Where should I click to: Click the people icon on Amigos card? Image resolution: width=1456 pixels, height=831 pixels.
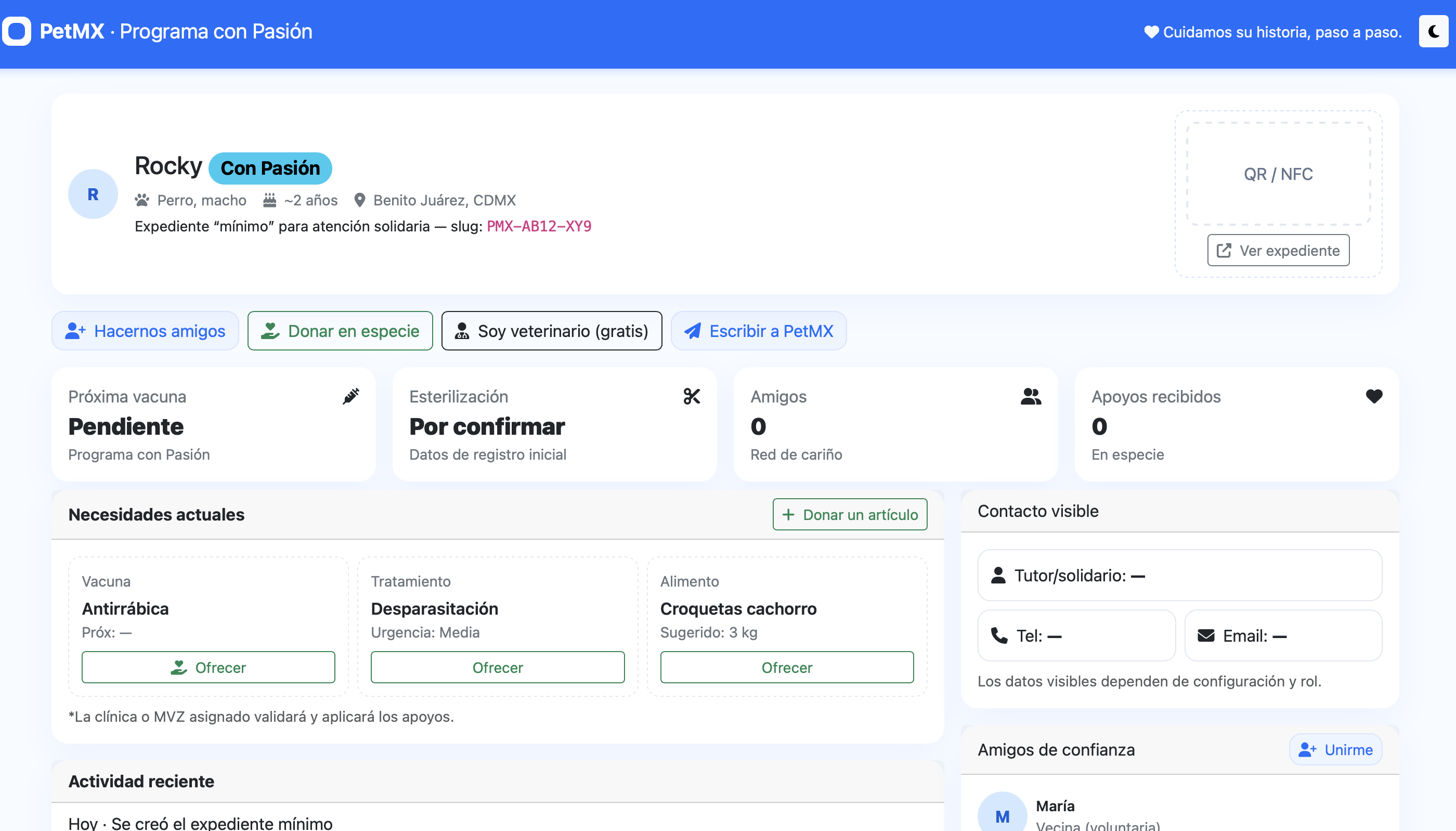click(x=1031, y=396)
